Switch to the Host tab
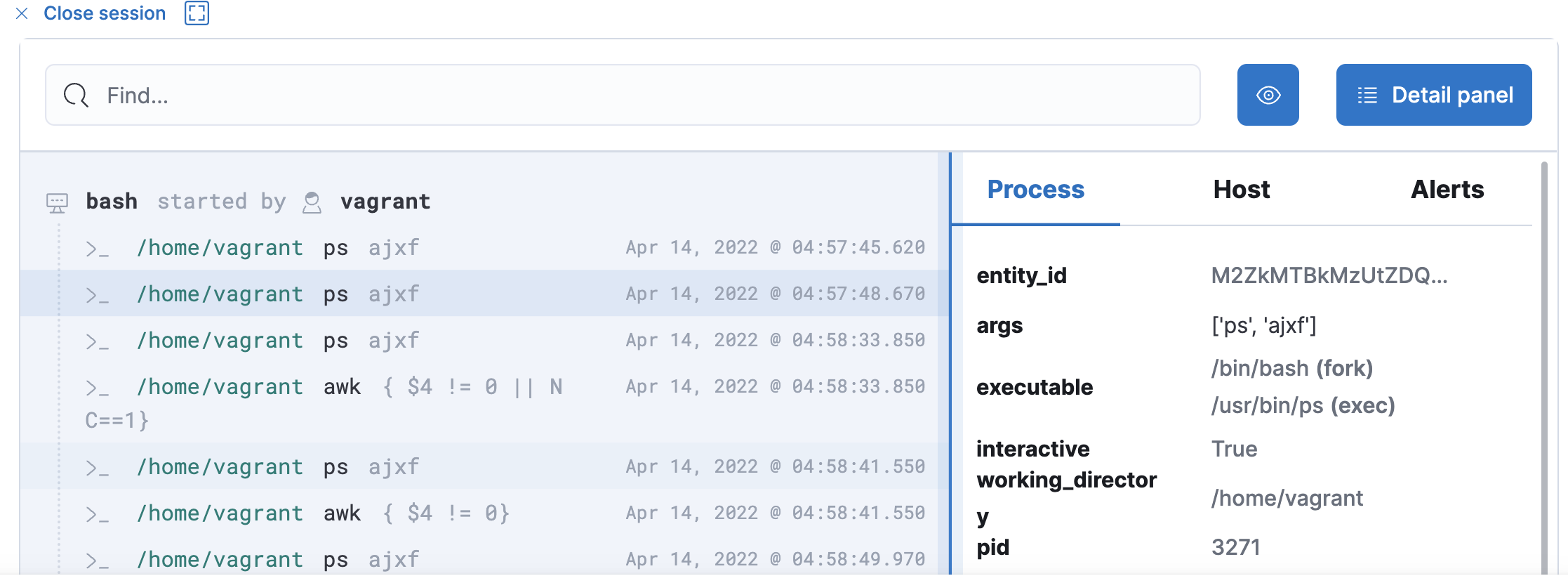1568x583 pixels. [x=1241, y=190]
